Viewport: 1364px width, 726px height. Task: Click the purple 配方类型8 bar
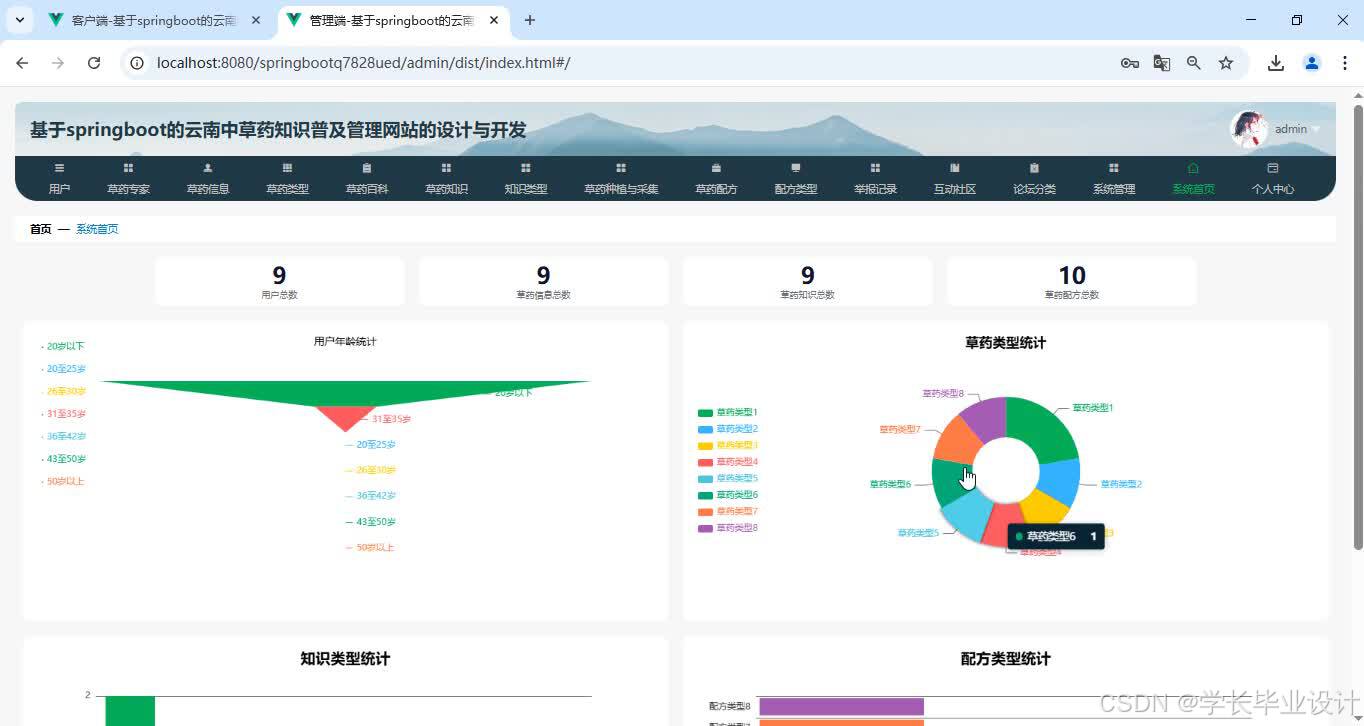841,707
